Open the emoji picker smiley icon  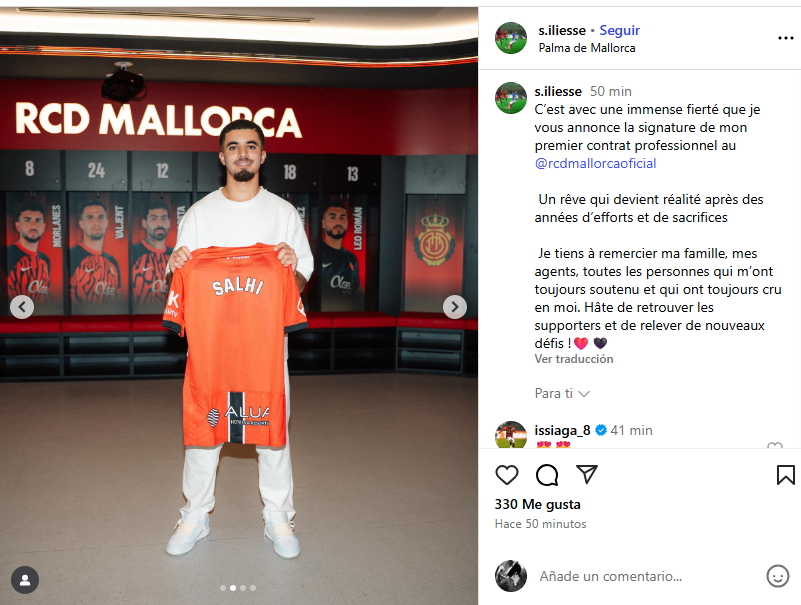[778, 576]
